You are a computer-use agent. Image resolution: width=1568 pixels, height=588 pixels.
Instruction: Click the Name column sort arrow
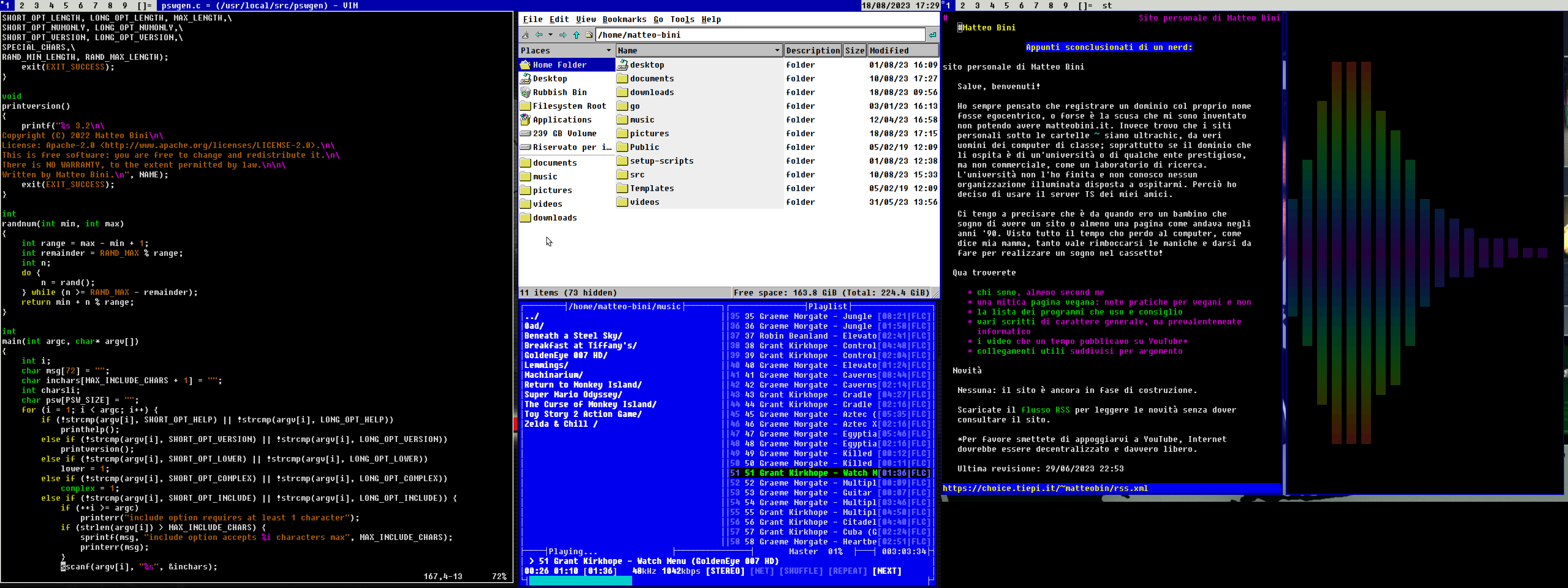point(777,50)
